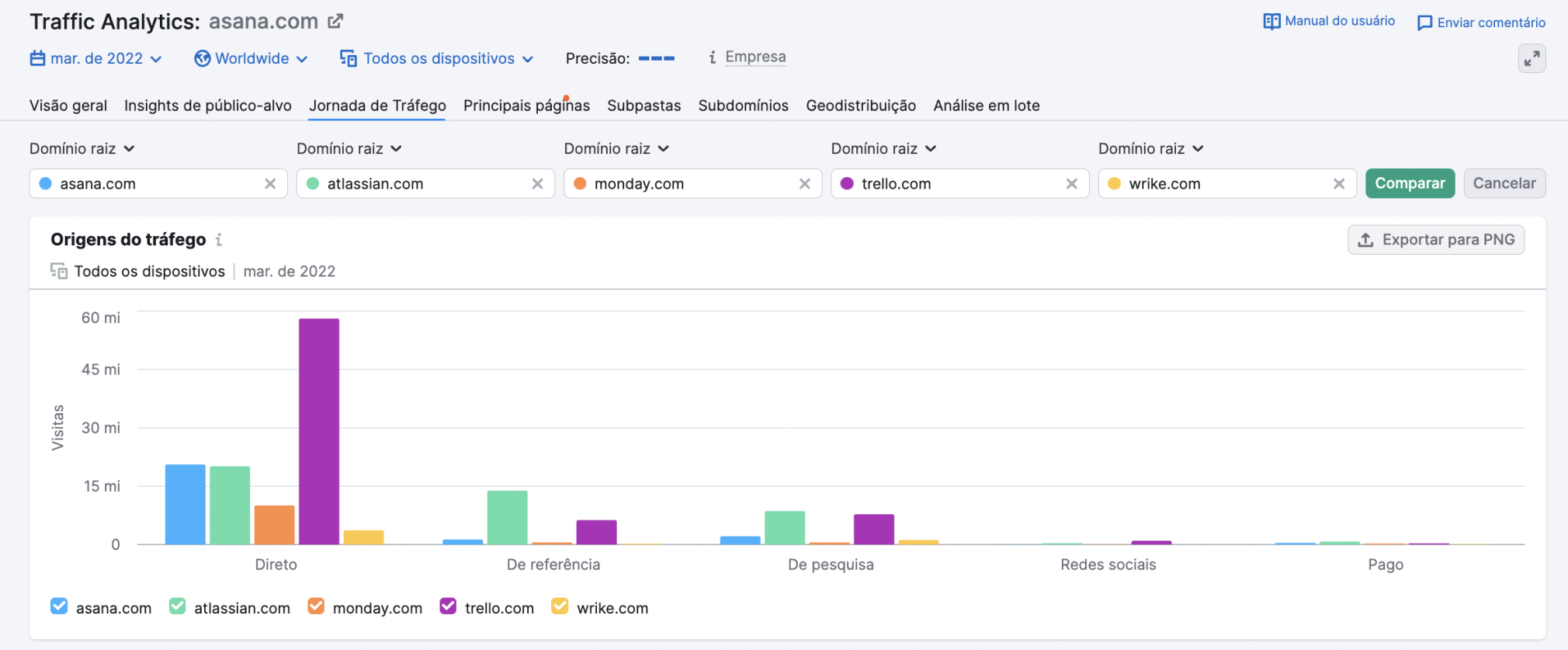Click the asana.com domain input field
The height and width of the screenshot is (650, 1568).
[x=158, y=184]
